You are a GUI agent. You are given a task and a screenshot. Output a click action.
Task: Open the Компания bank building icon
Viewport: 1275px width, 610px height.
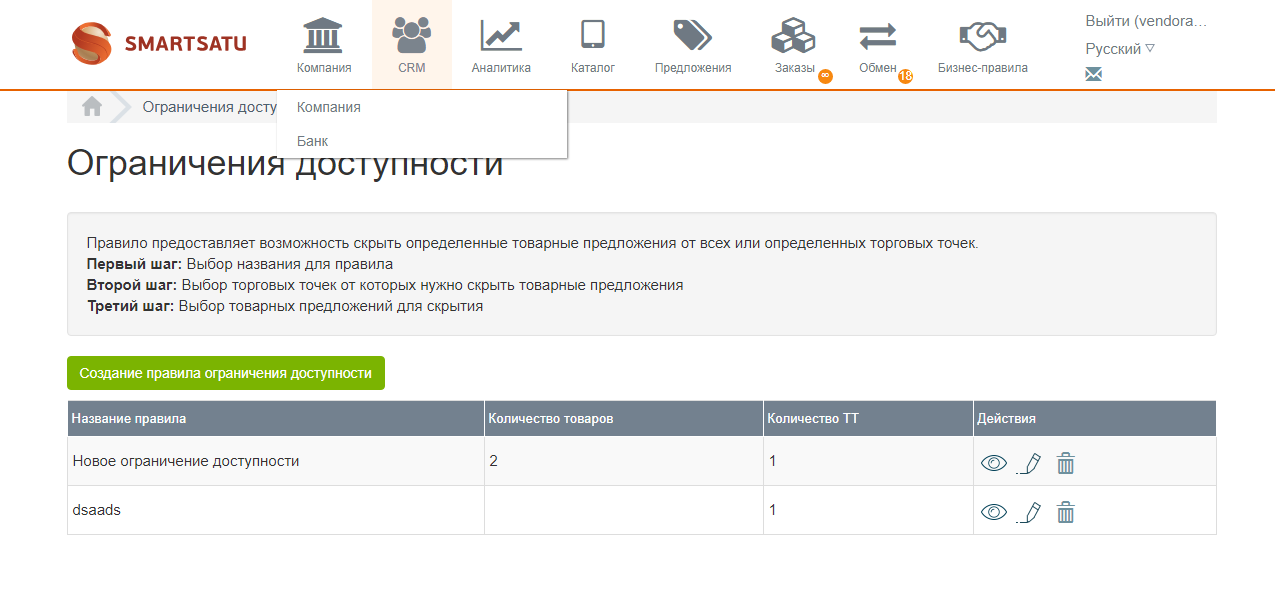pyautogui.click(x=323, y=35)
